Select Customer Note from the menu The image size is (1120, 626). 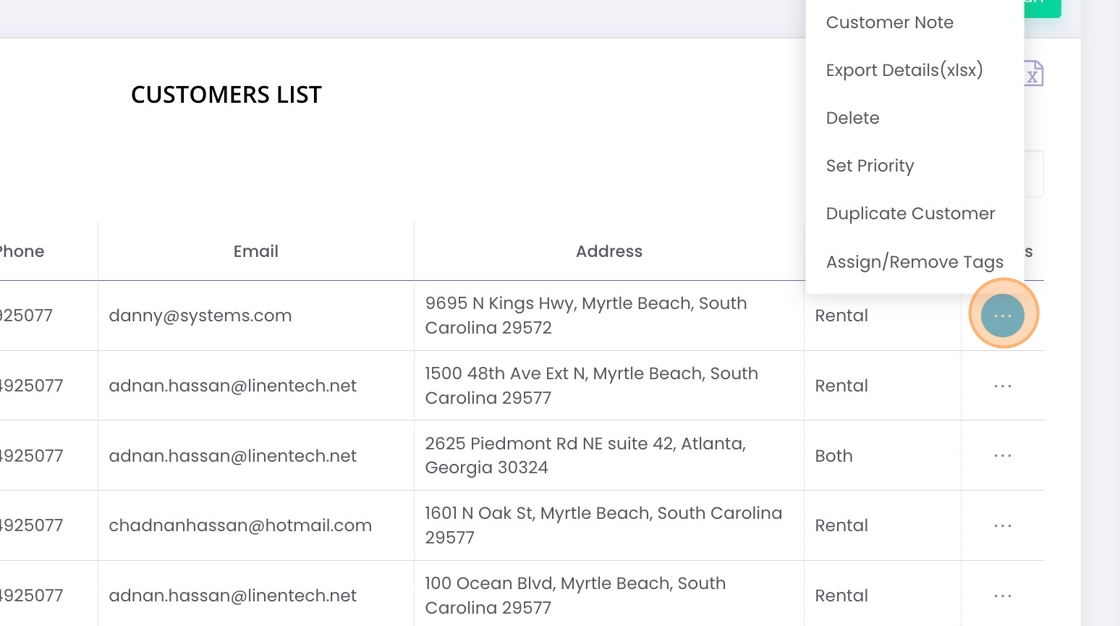coord(889,22)
